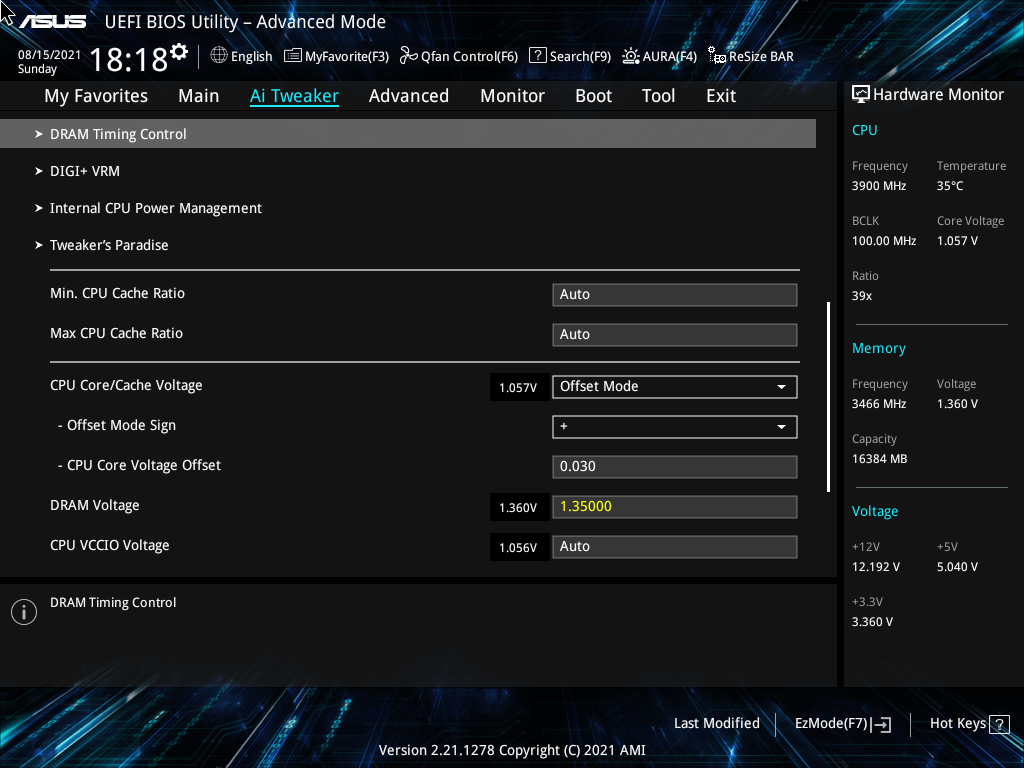Open the AURA(F4) lighting icon
The width and height of the screenshot is (1024, 768).
[631, 56]
